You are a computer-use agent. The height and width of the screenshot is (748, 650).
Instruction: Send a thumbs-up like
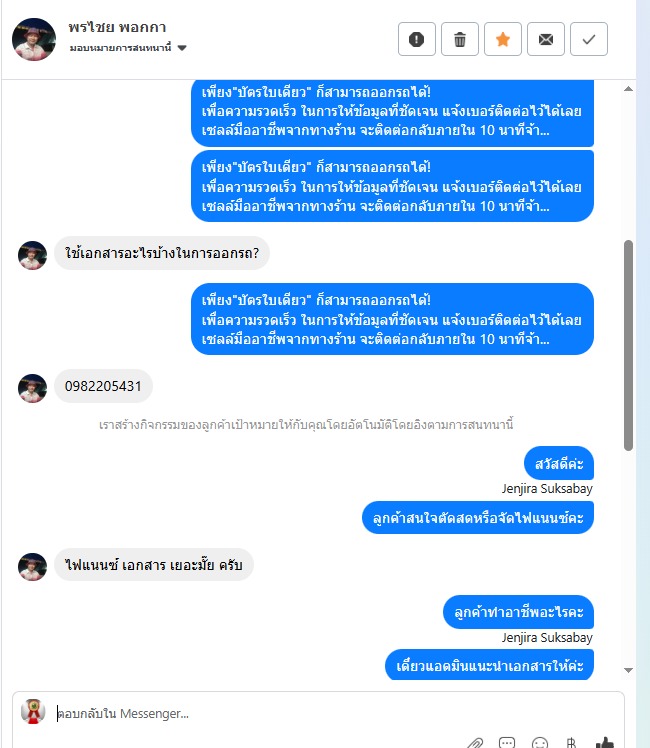604,742
